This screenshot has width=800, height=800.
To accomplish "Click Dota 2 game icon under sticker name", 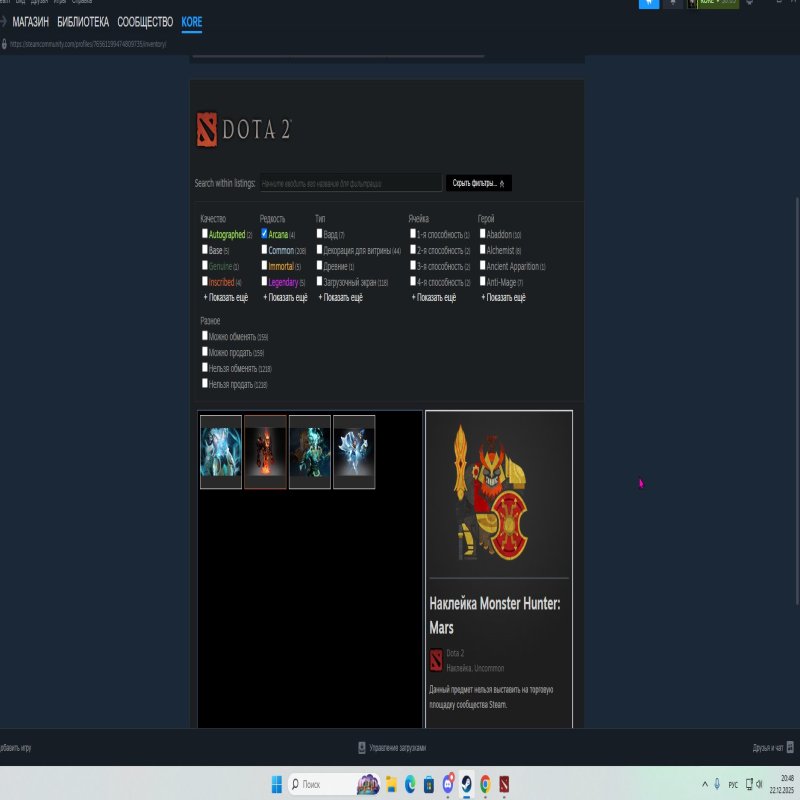I will (x=436, y=659).
